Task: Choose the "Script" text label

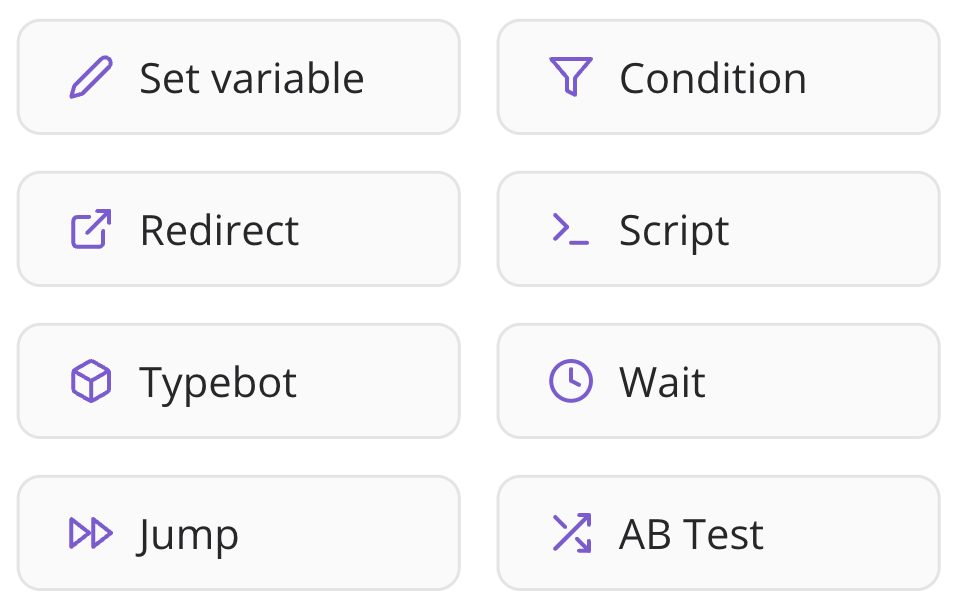Action: pos(674,230)
